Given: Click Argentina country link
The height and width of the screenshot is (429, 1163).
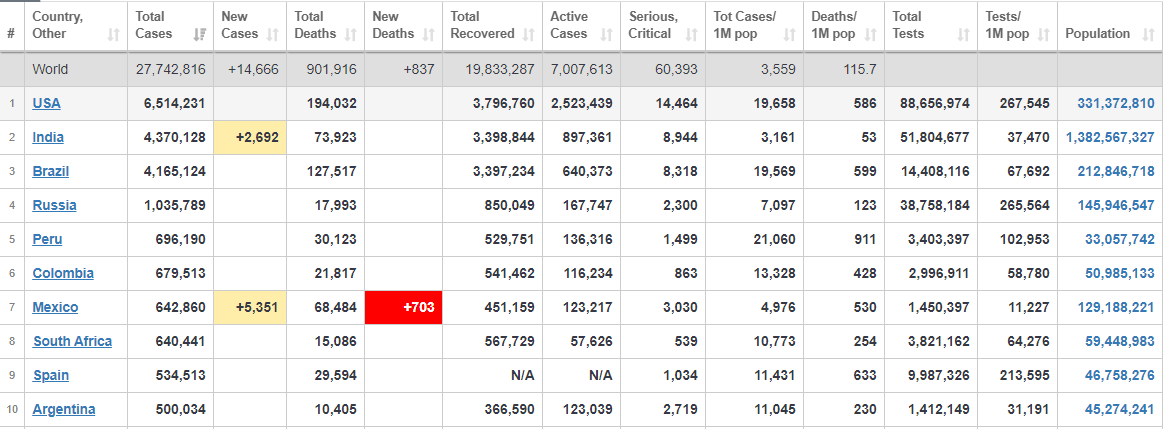Looking at the screenshot, I should coord(64,410).
